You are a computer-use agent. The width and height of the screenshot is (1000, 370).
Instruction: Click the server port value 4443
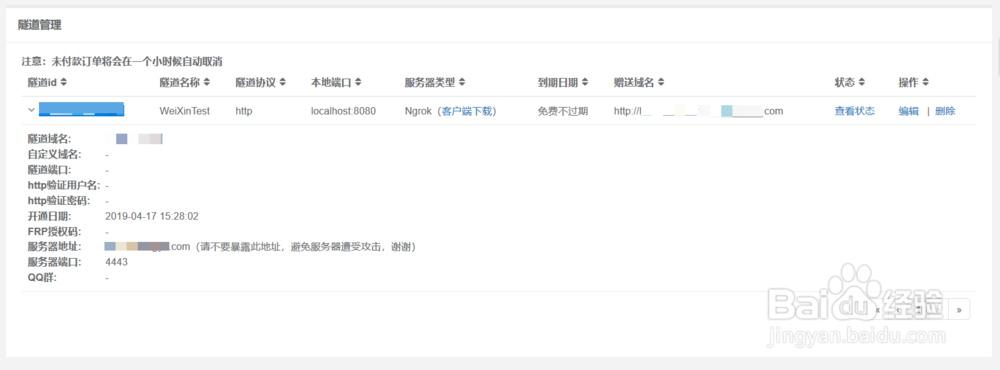pyautogui.click(x=116, y=262)
